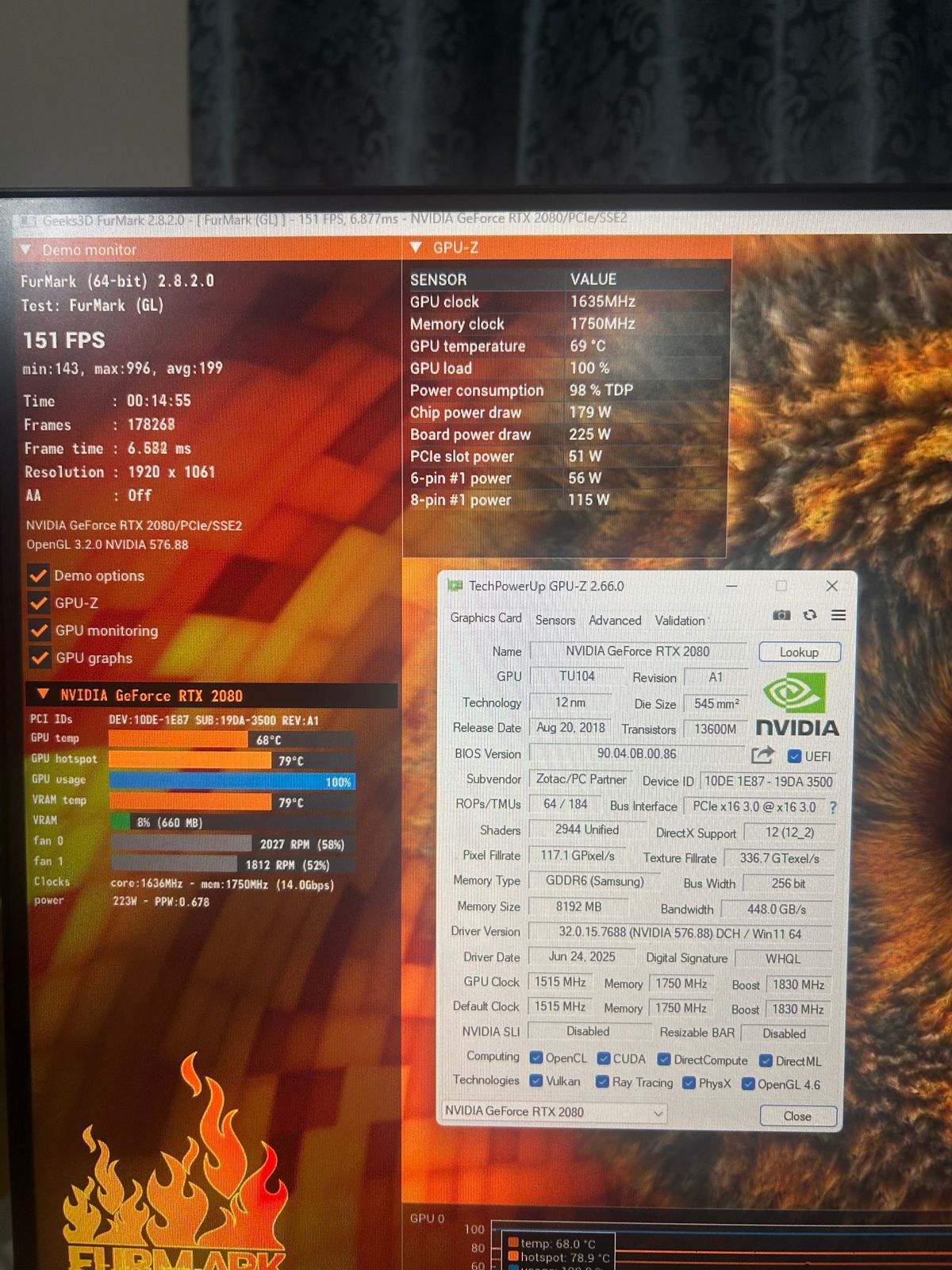952x1270 pixels.
Task: Click the Bus Interface question mark icon
Action: click(x=833, y=807)
